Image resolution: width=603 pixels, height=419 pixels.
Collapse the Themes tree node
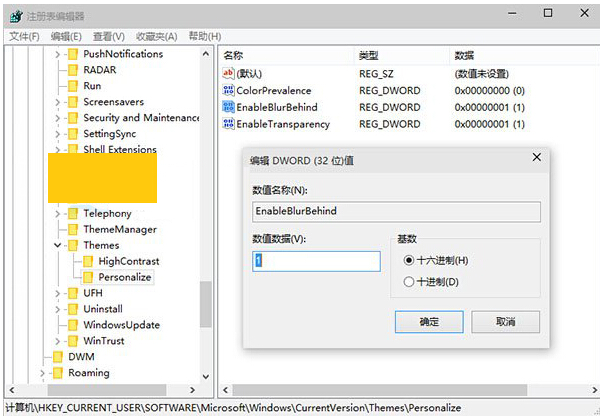(x=58, y=245)
